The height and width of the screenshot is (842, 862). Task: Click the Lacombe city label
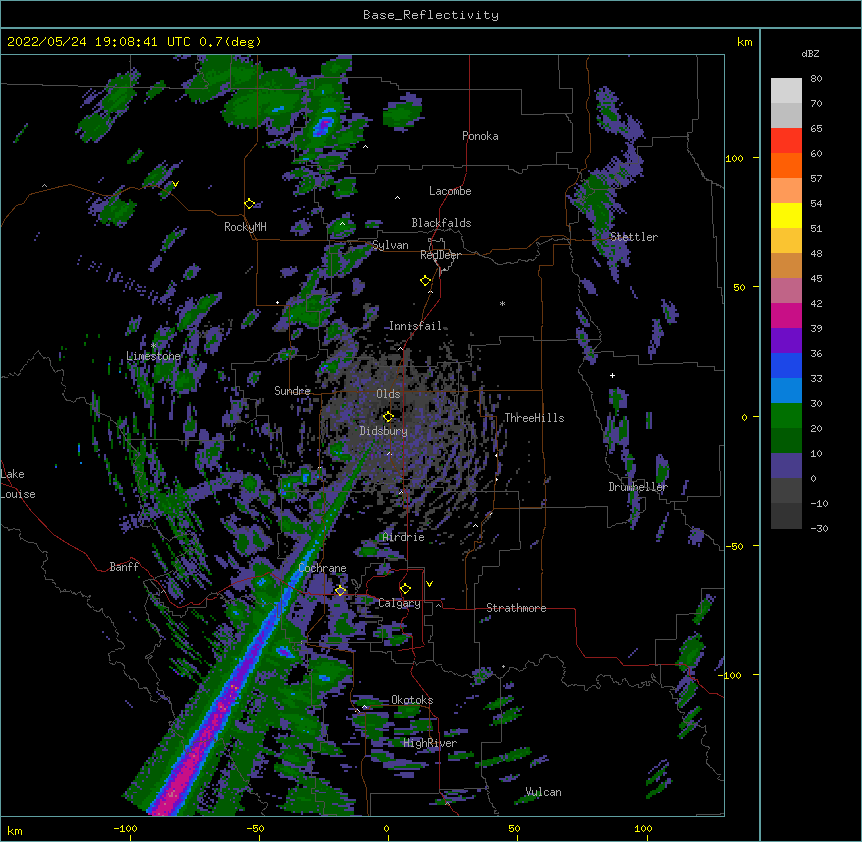(x=450, y=191)
